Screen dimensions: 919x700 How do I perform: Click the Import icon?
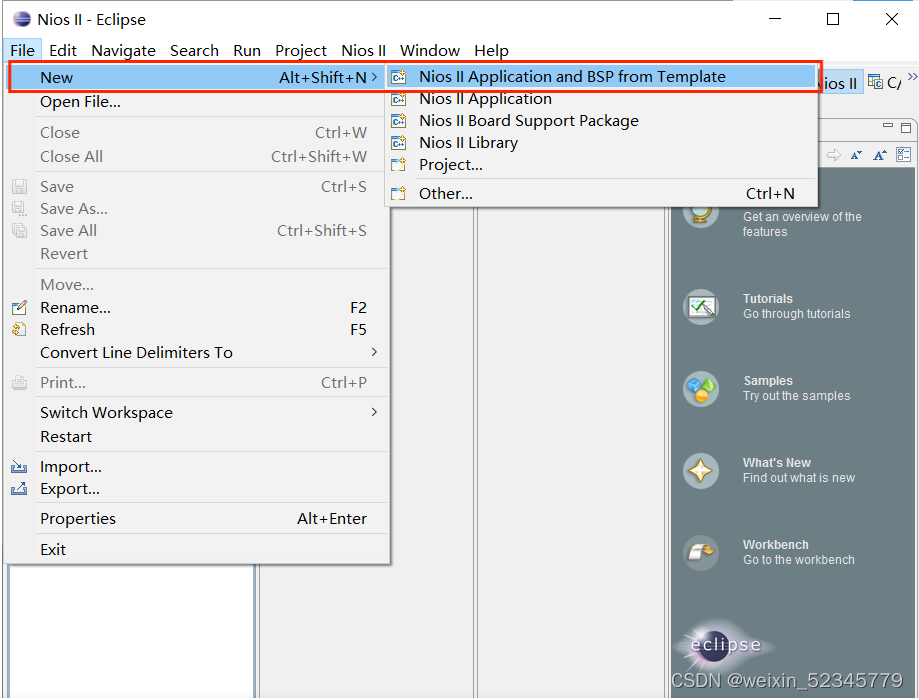[19, 467]
